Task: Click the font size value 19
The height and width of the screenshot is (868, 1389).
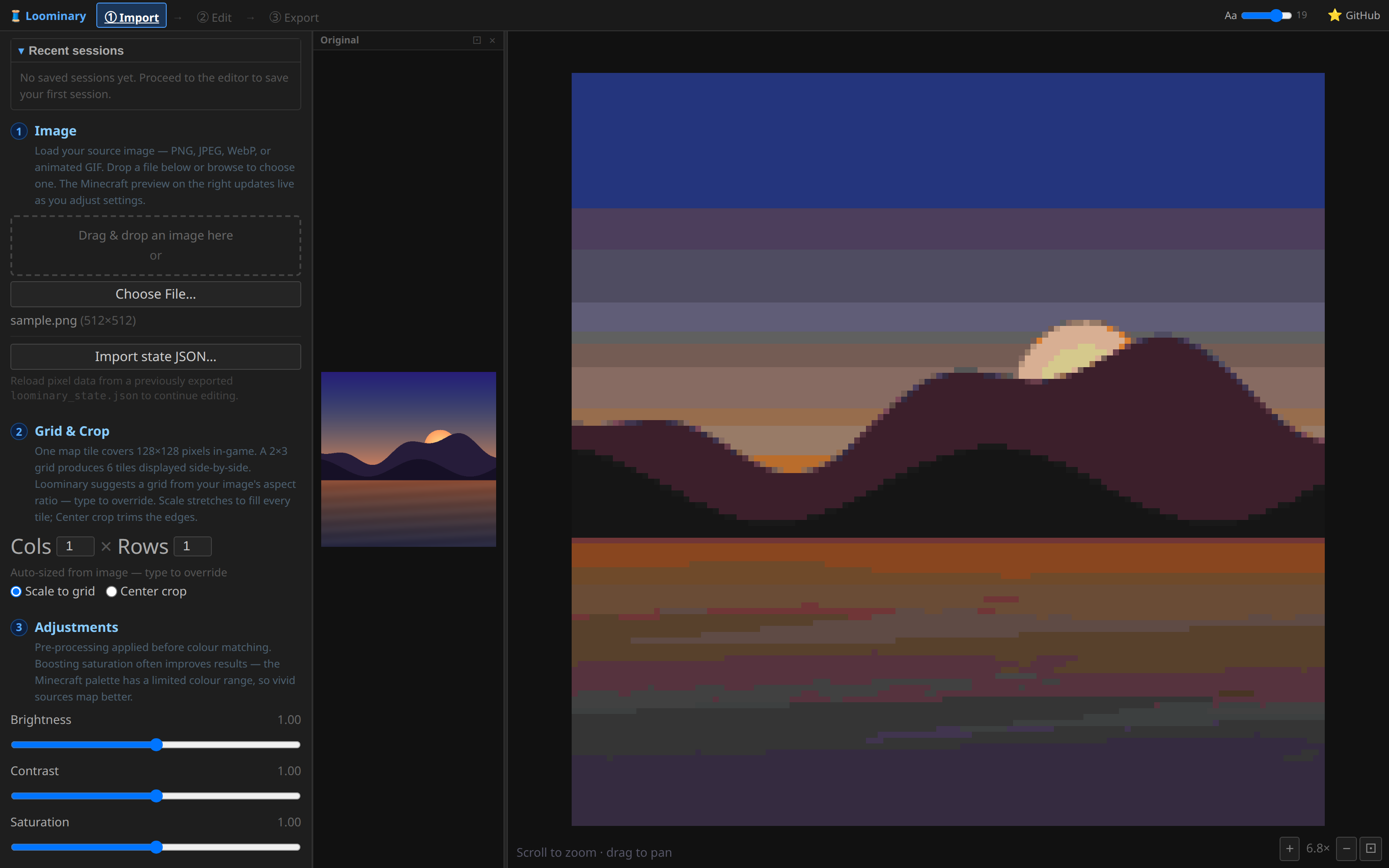Action: coord(1301,16)
